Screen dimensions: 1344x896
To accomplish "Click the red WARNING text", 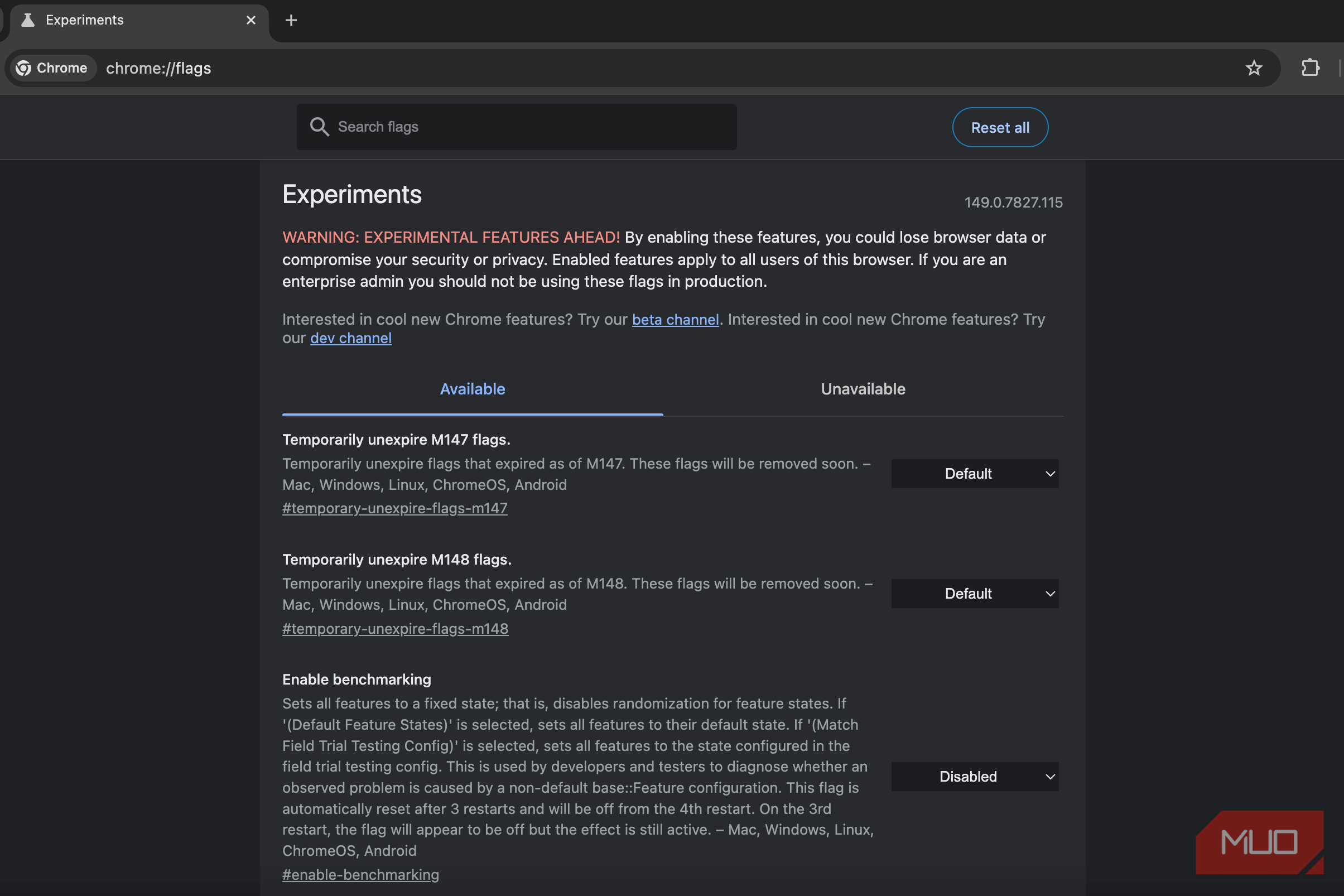I will tap(451, 237).
